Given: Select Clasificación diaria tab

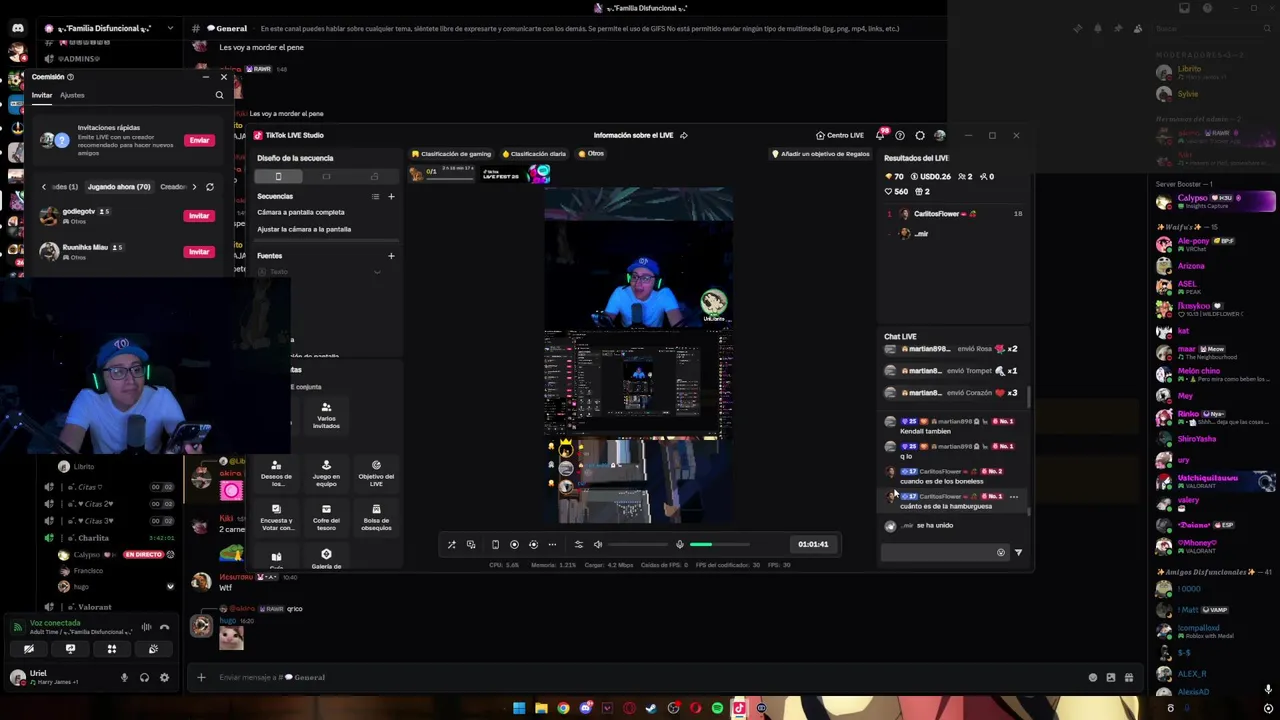Looking at the screenshot, I should 534,154.
